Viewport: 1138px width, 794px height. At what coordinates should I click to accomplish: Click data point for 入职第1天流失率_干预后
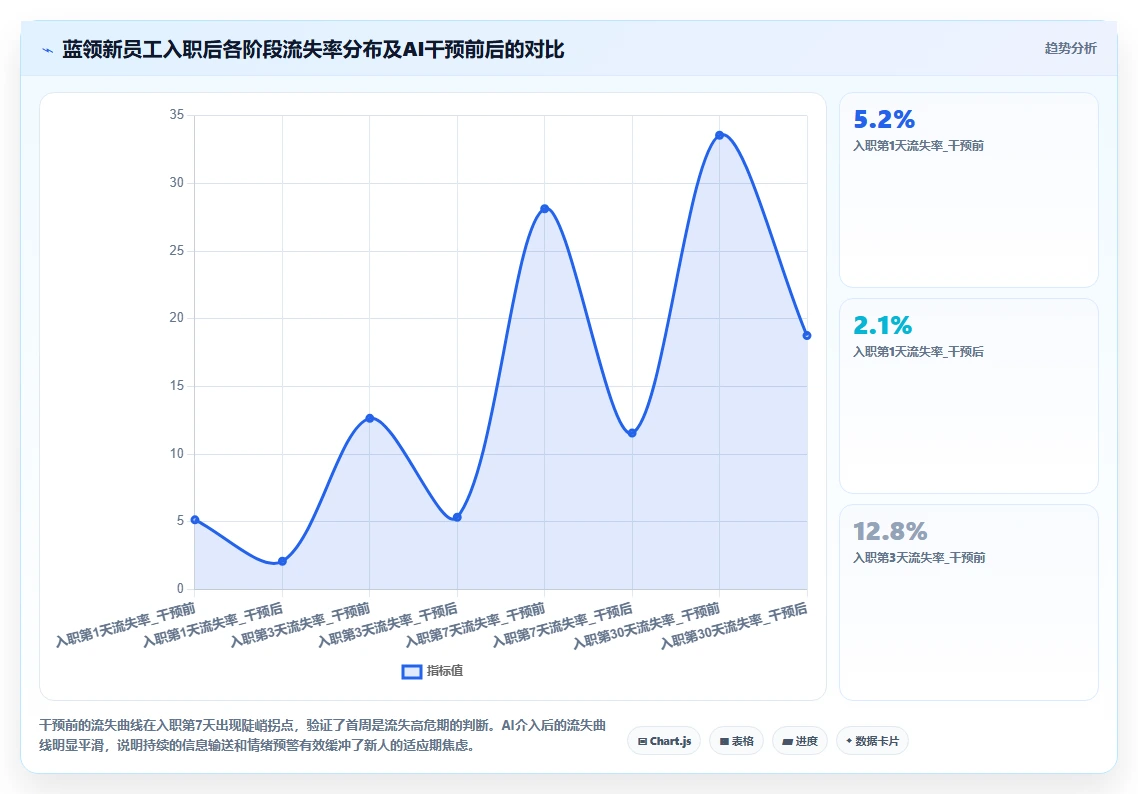[x=282, y=561]
